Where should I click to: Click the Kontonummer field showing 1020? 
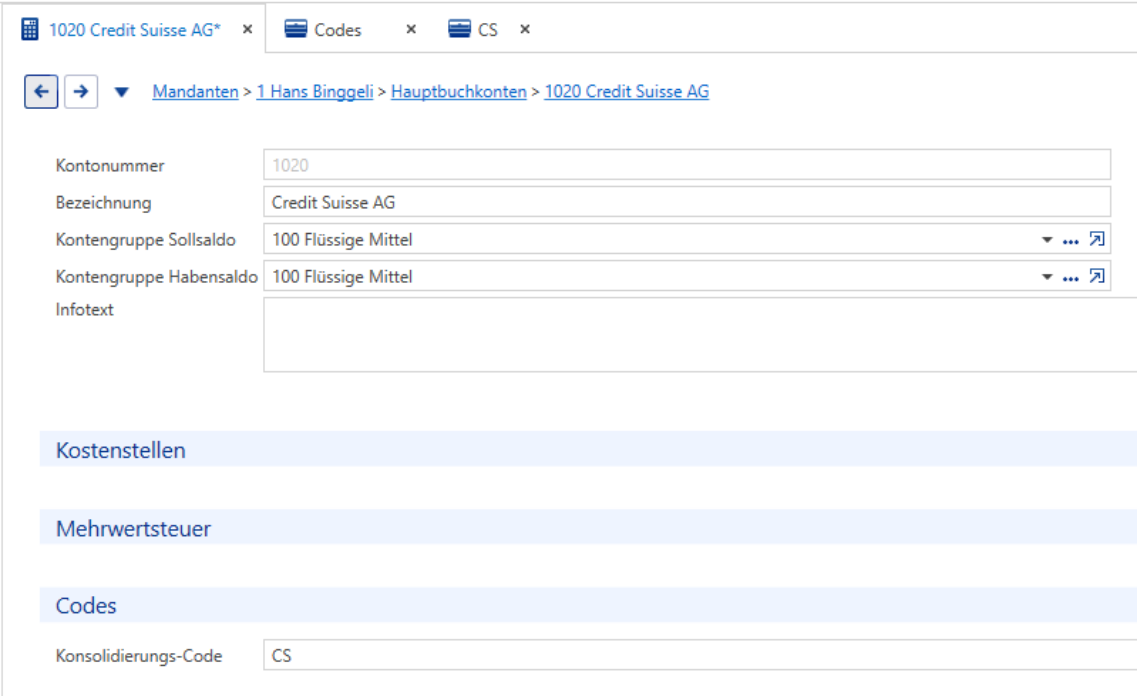[x=687, y=165]
